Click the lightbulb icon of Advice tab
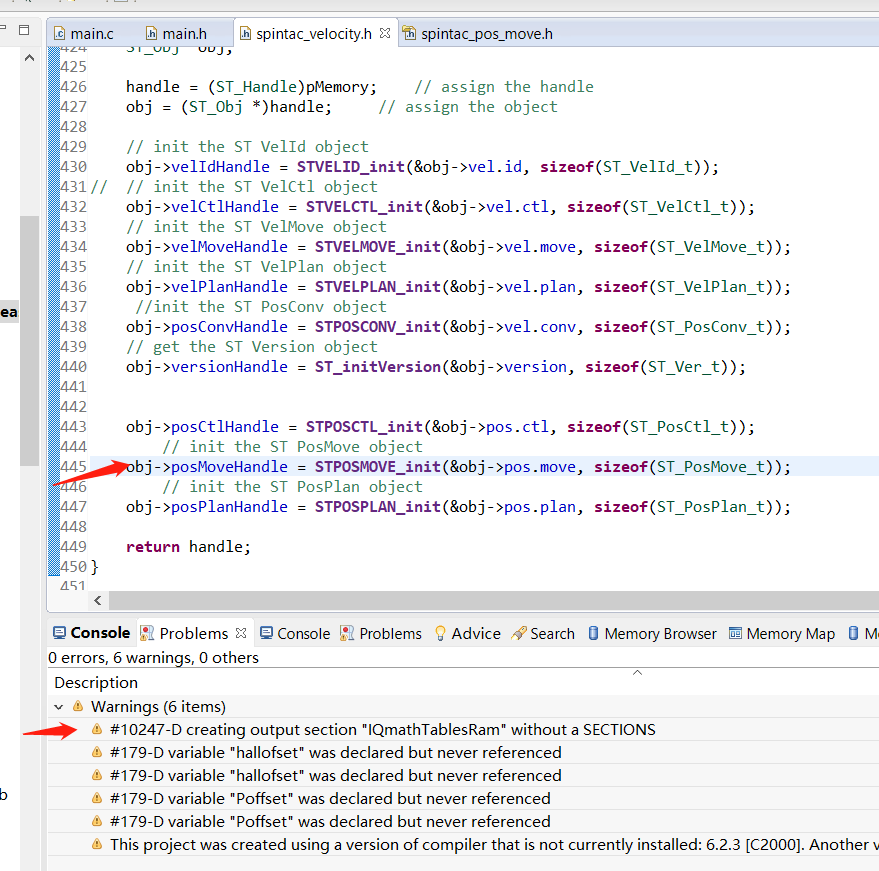The height and width of the screenshot is (871, 879). tap(440, 633)
